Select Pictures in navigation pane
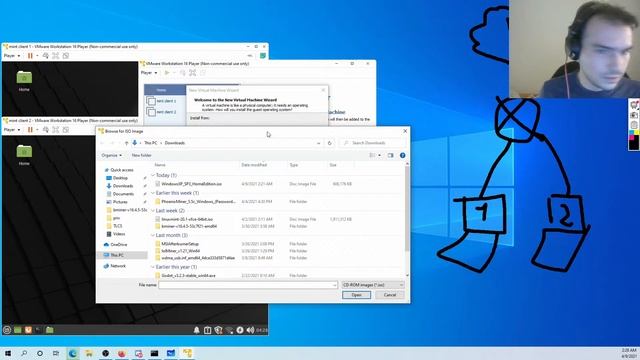The image size is (640, 360). point(120,202)
